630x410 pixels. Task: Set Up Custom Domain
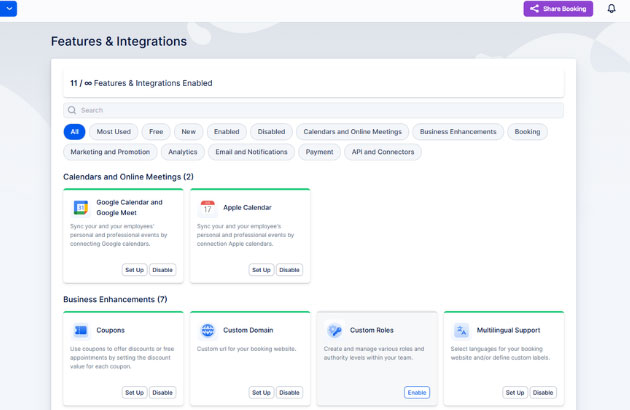(261, 392)
